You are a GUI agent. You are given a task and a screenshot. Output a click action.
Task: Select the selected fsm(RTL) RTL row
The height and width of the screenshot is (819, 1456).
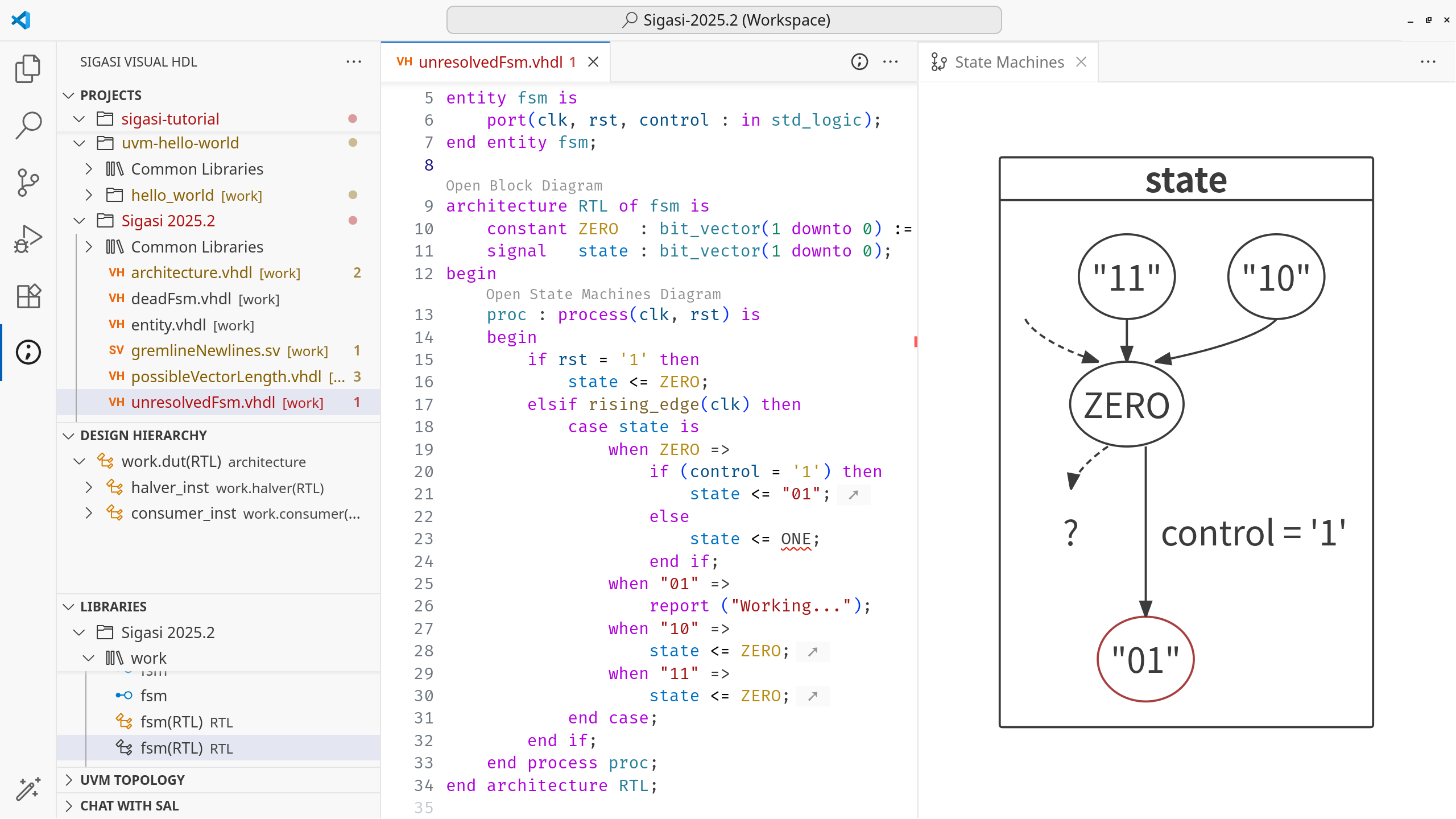tap(218, 748)
